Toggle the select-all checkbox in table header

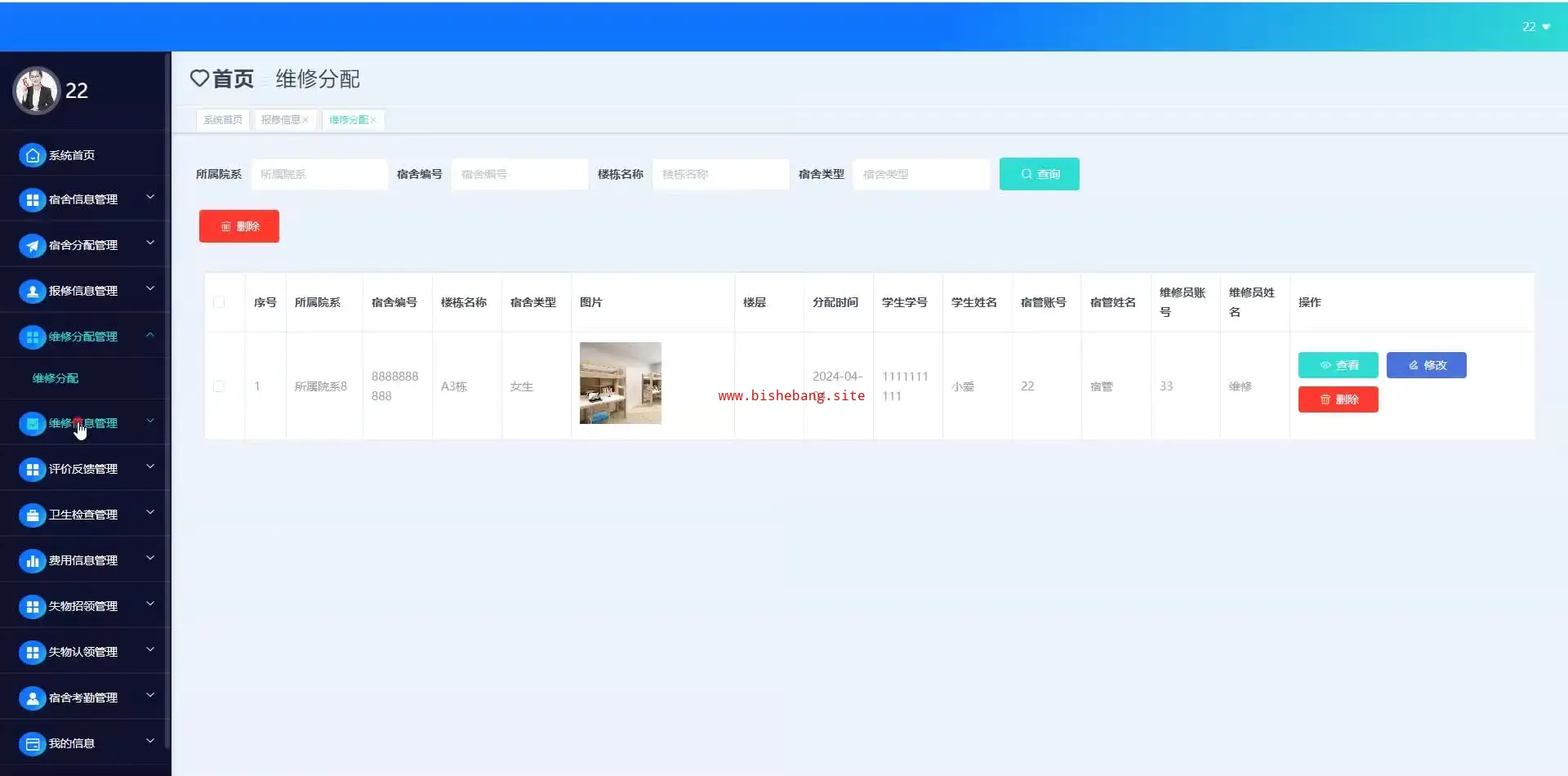(219, 302)
